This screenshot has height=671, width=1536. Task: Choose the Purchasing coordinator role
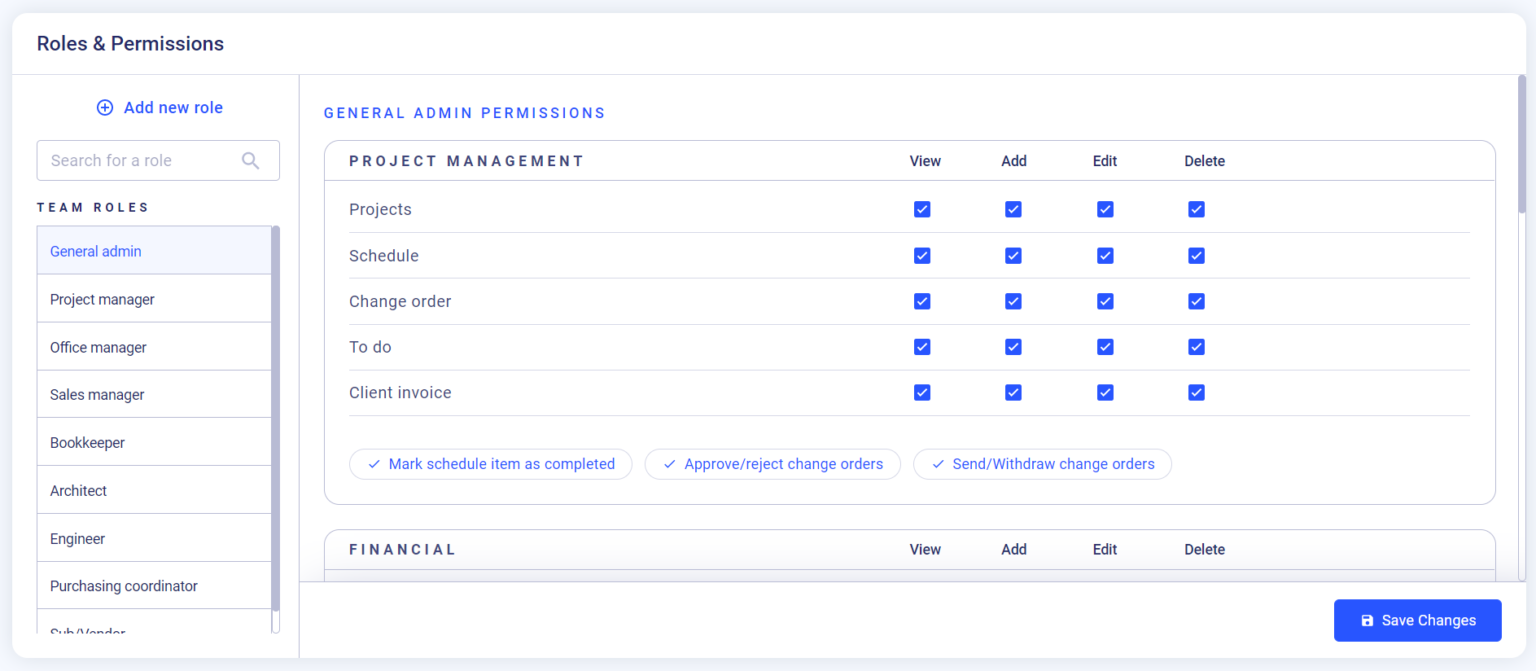point(124,586)
